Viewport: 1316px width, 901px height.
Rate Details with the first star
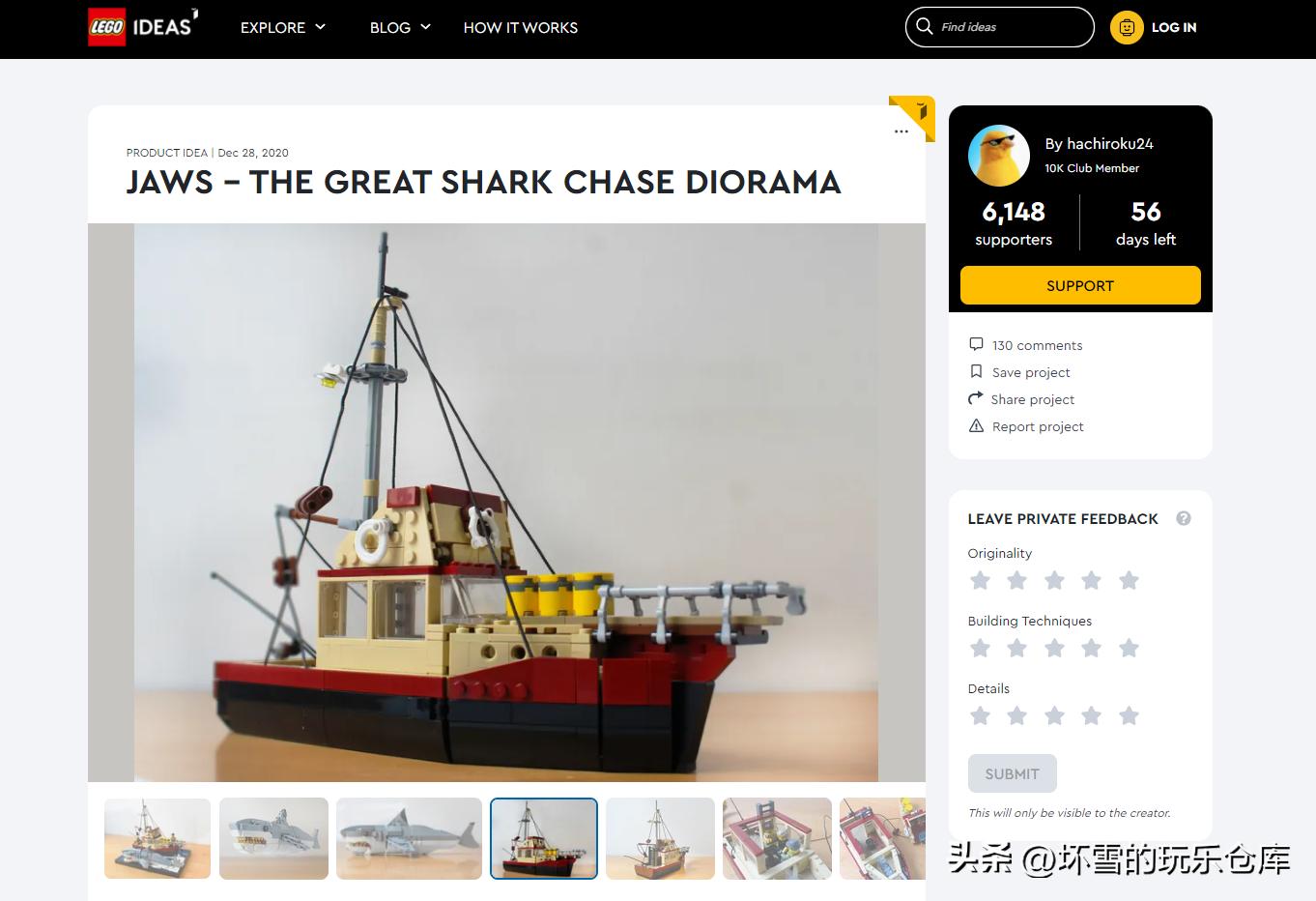[980, 715]
